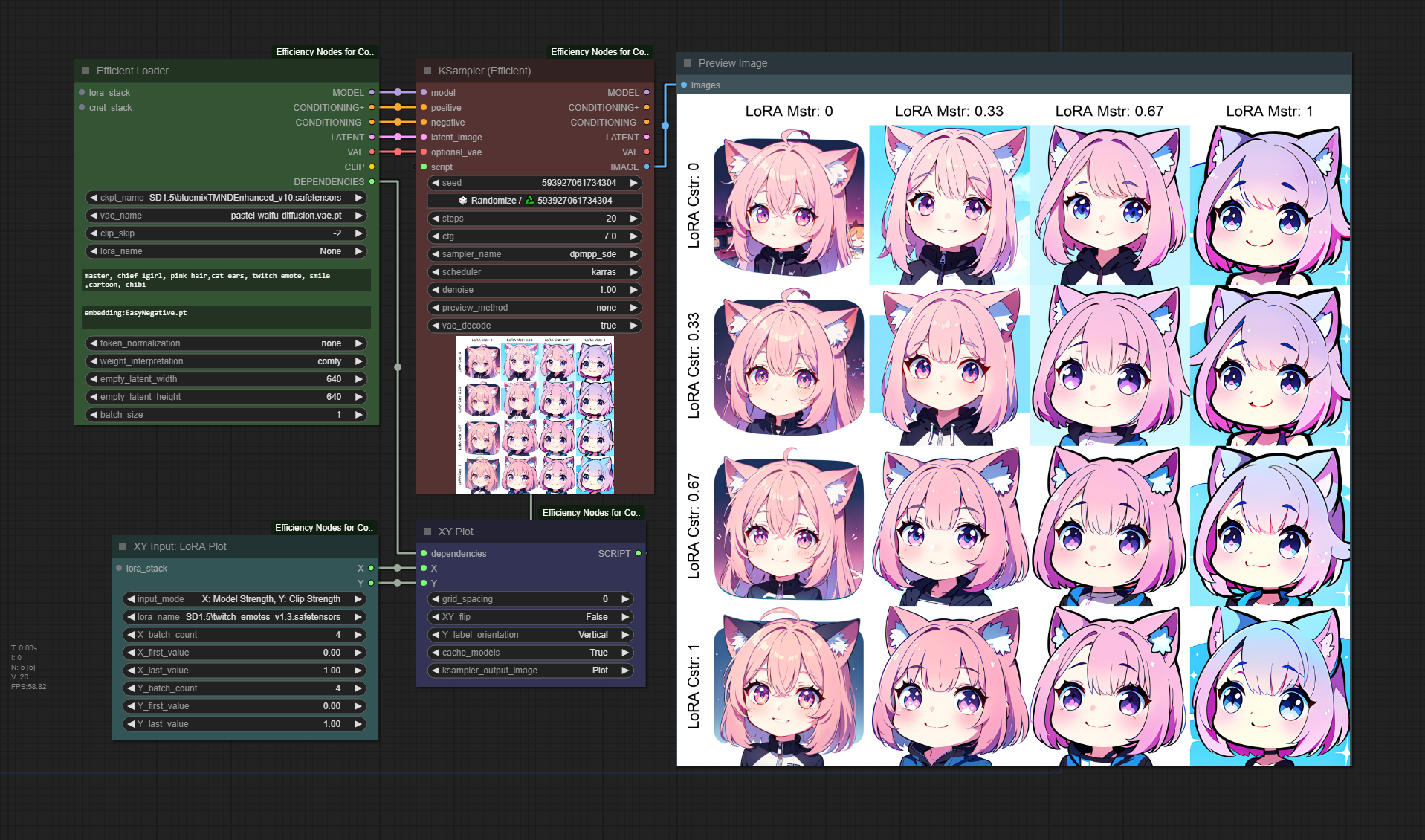
Task: Click the KSampler output plot thumbnail
Action: [534, 415]
